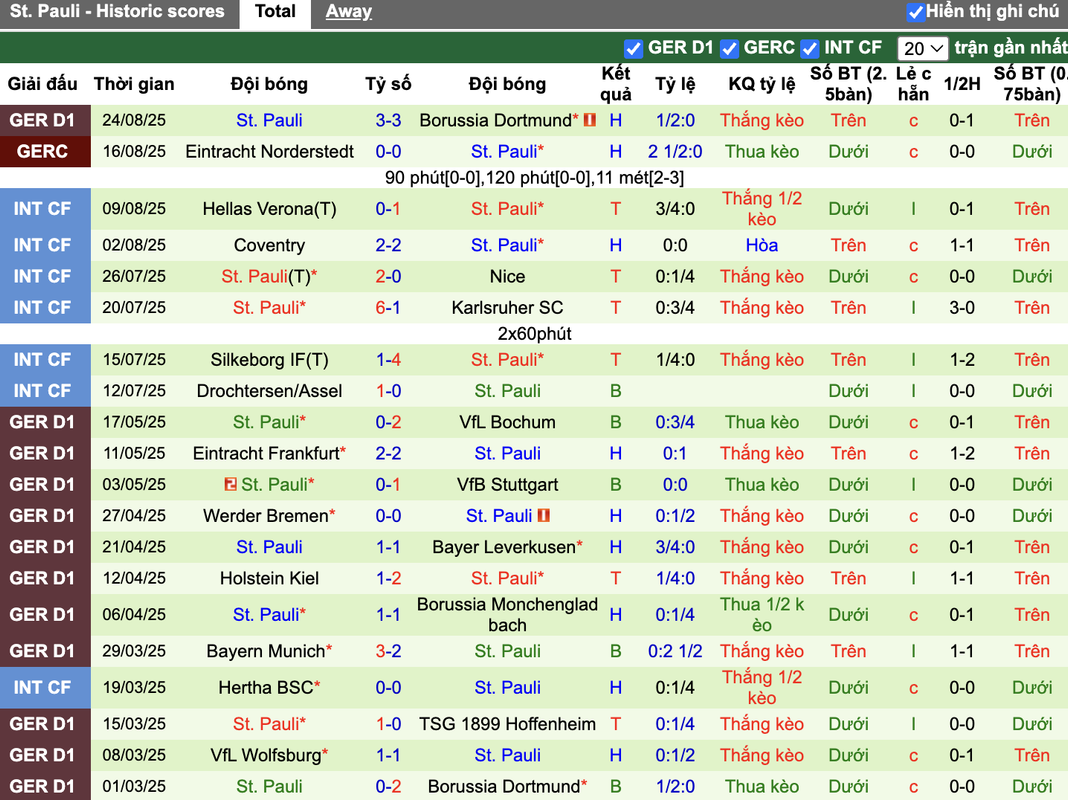This screenshot has width=1068, height=800.
Task: Open Hellas Verona(T) team link
Action: [269, 209]
